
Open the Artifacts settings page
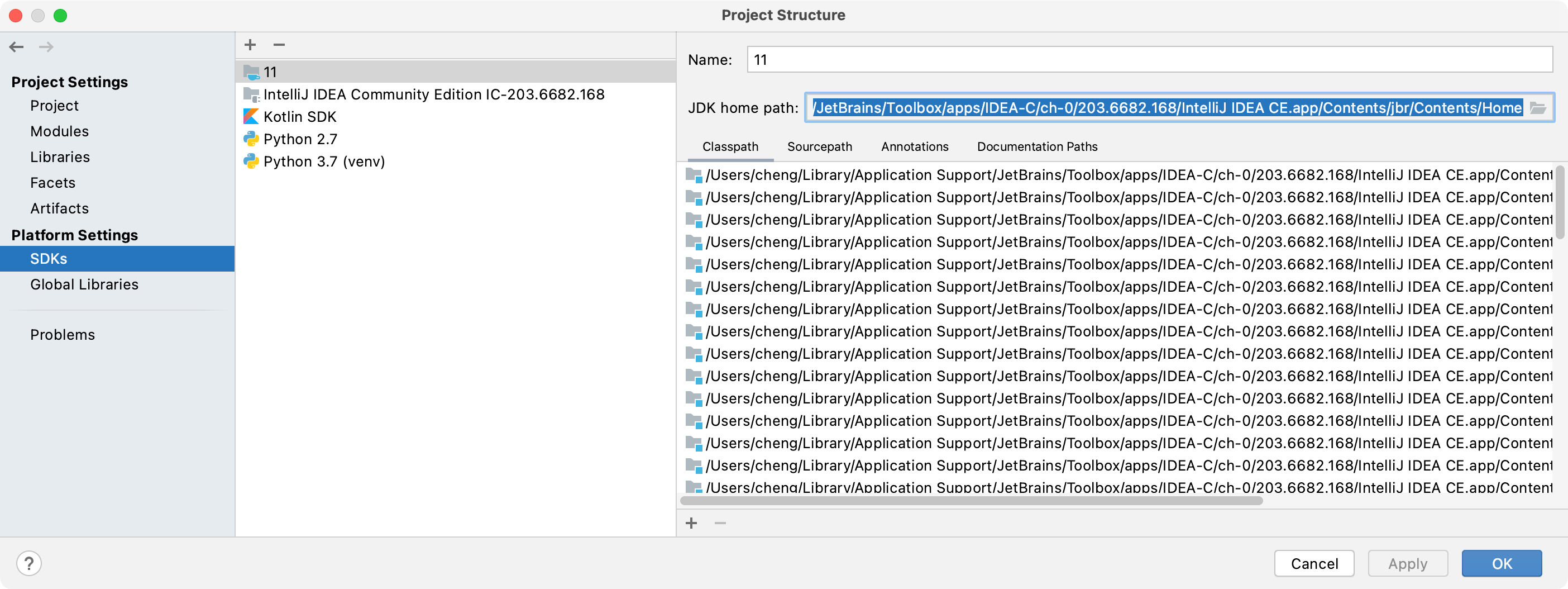click(60, 208)
